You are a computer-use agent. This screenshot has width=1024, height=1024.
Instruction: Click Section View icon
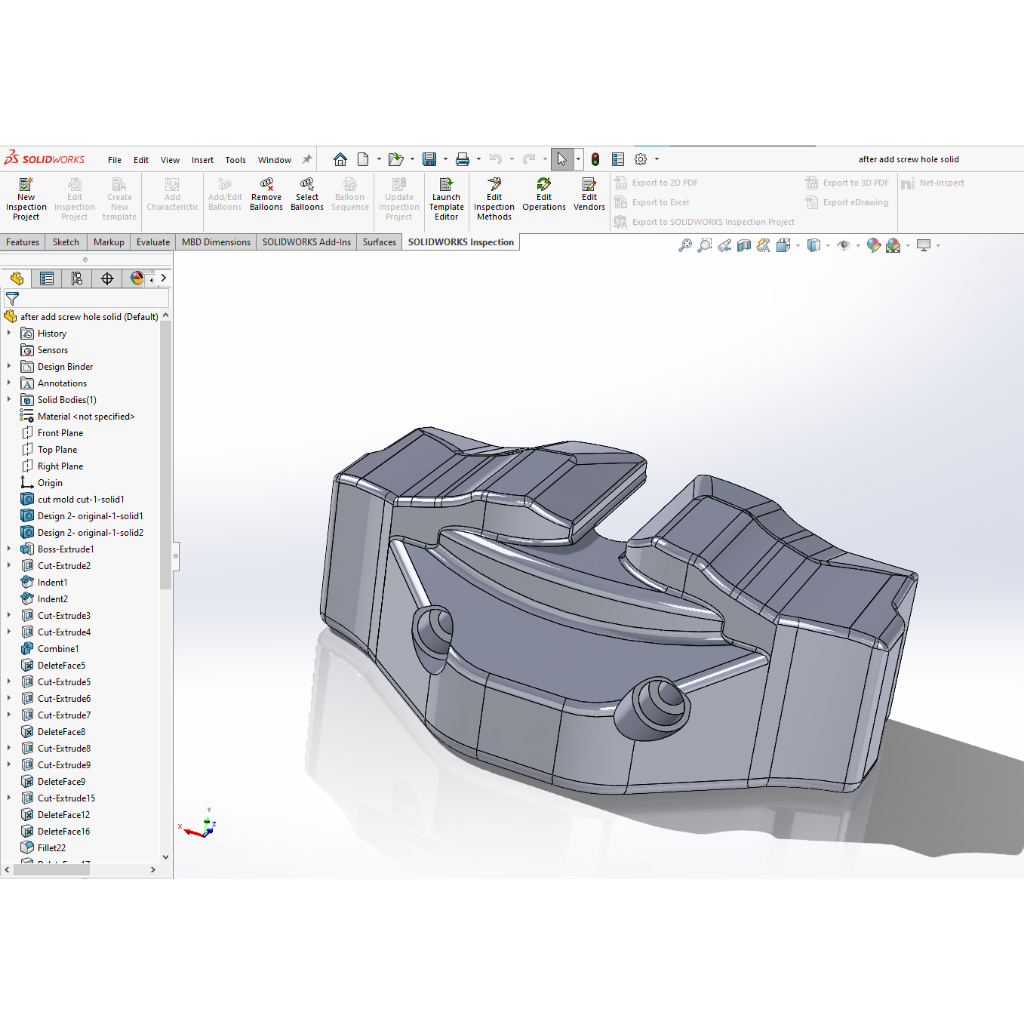point(744,246)
